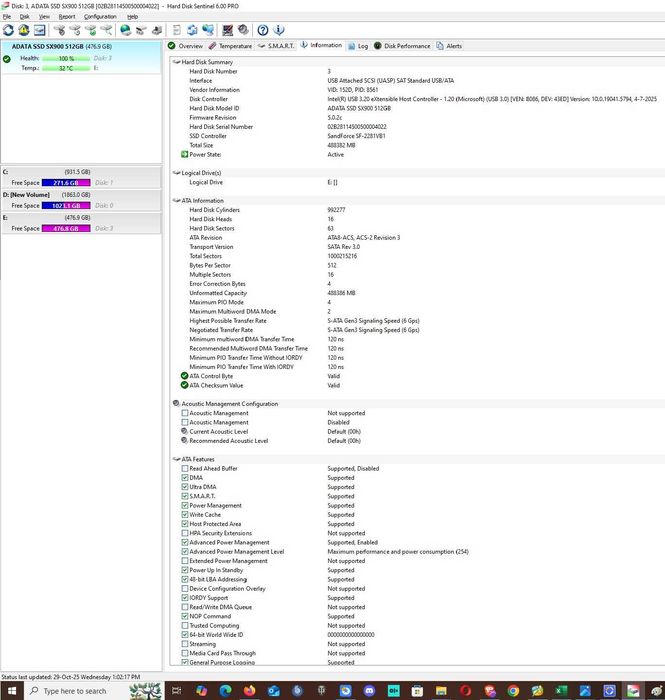This screenshot has width=665, height=700.
Task: Click the blue panel window toolbar icon
Action: pyautogui.click(x=40, y=30)
